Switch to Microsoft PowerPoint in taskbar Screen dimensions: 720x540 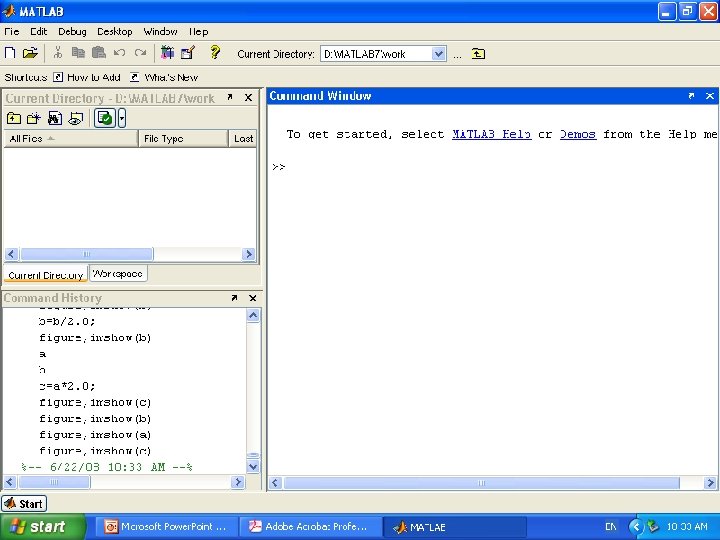coord(166,527)
